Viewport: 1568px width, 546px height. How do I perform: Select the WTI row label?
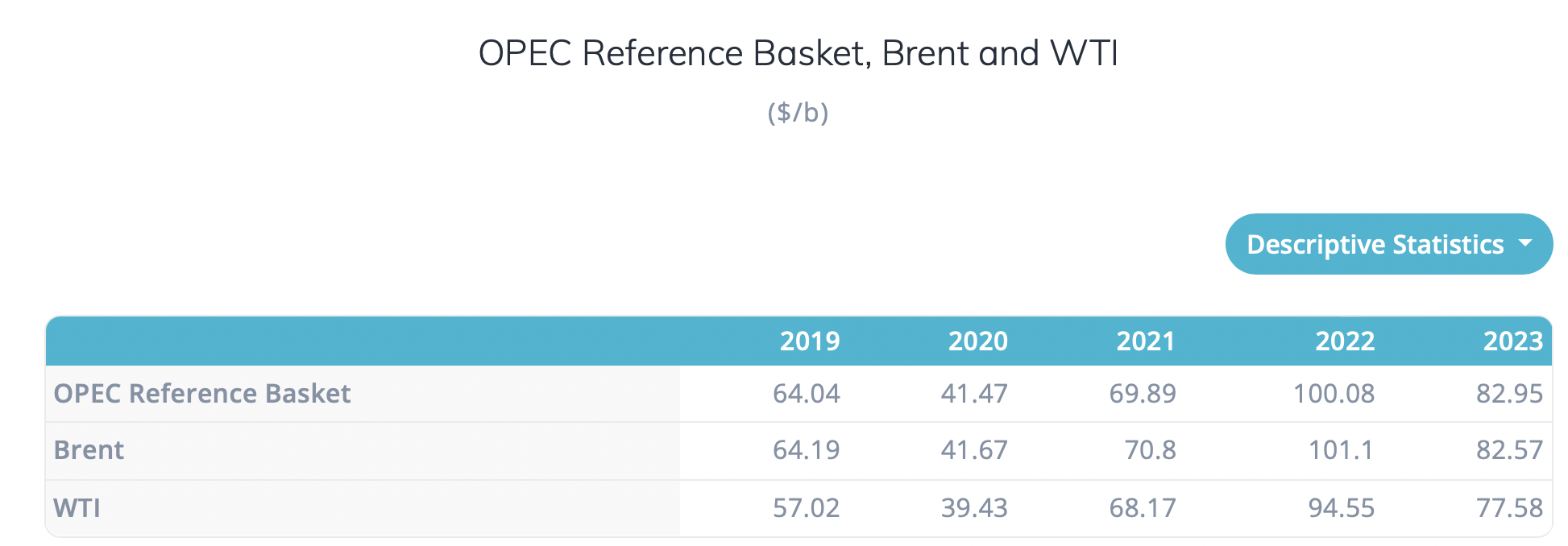tap(77, 508)
